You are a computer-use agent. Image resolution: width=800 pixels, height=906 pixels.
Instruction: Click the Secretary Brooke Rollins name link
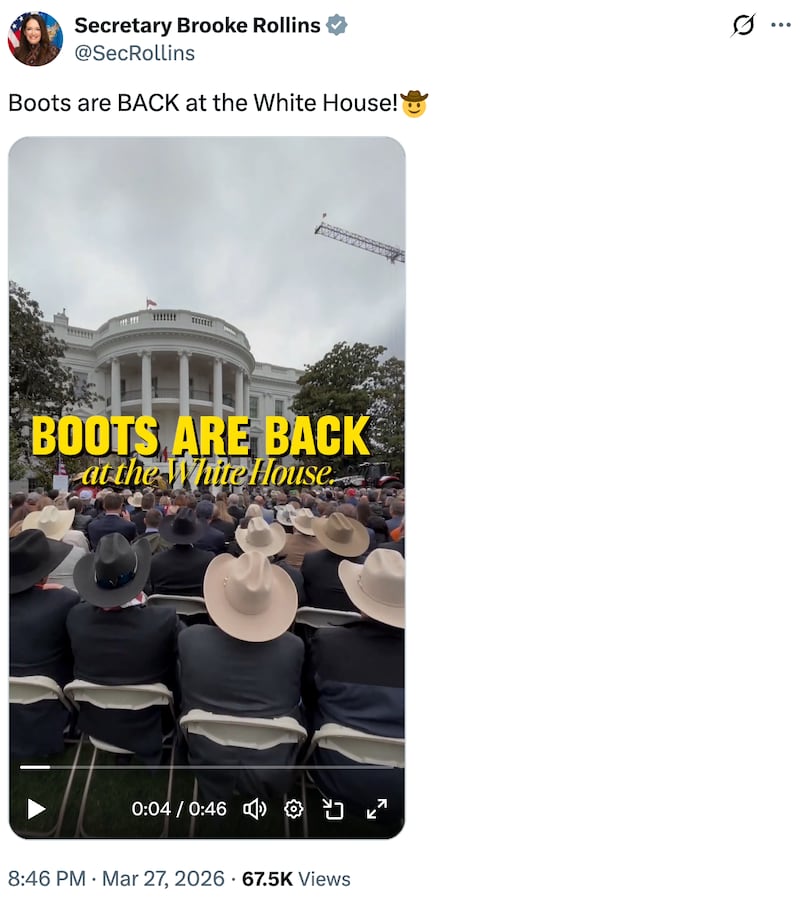(197, 25)
